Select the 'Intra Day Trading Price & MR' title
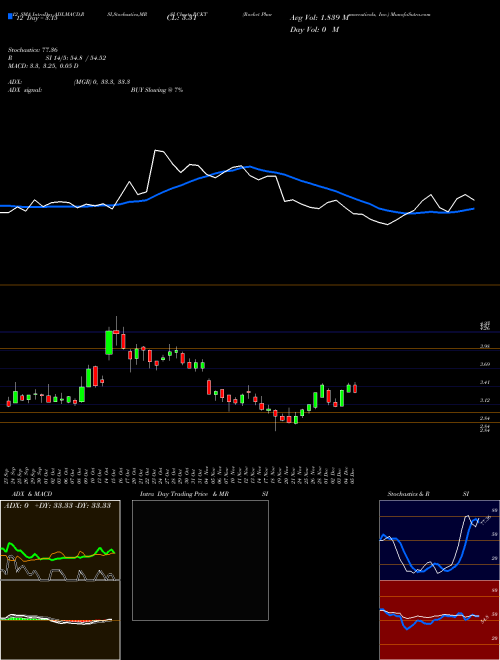Image resolution: width=500 pixels, height=660 pixels. 185,494
